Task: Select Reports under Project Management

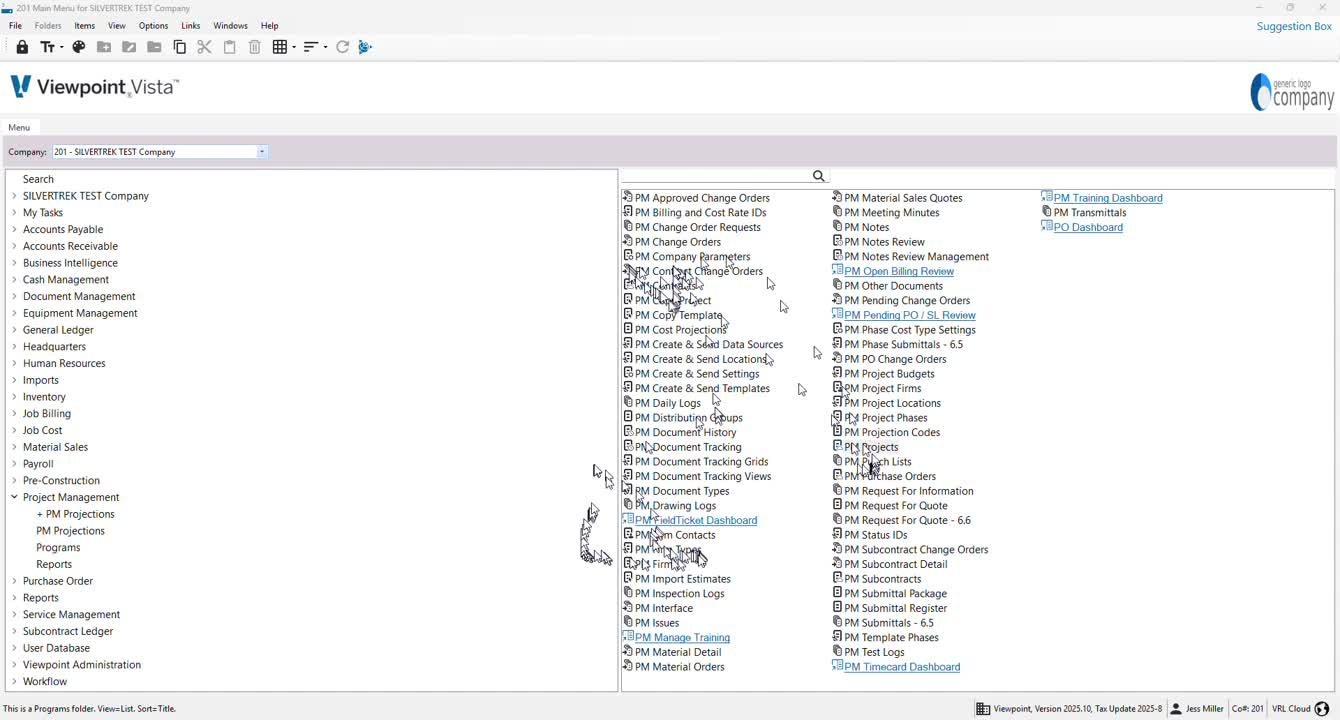Action: point(54,564)
